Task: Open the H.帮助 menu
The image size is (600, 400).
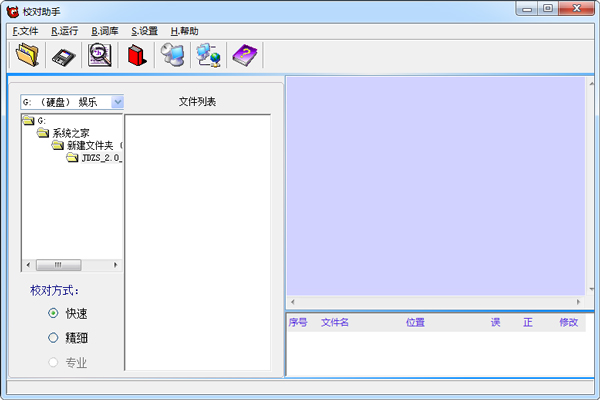Action: coord(184,31)
